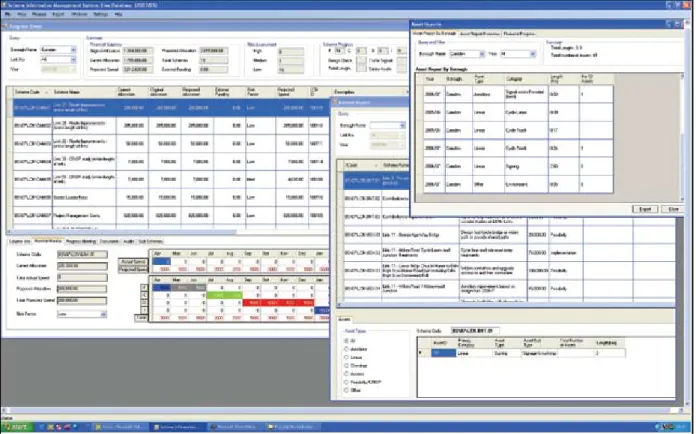The height and width of the screenshot is (434, 696).
Task: Switch to Asset Report By Borough tab
Action: click(x=434, y=34)
